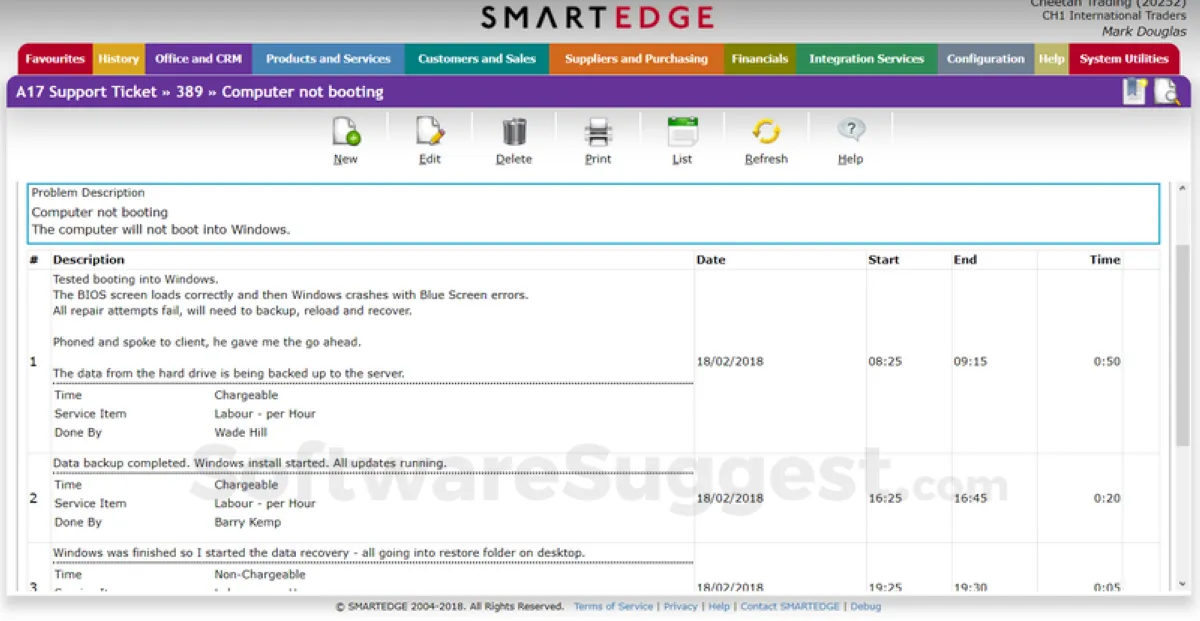Click the search document icon in the title bar
This screenshot has width=1200, height=621.
[x=1166, y=92]
